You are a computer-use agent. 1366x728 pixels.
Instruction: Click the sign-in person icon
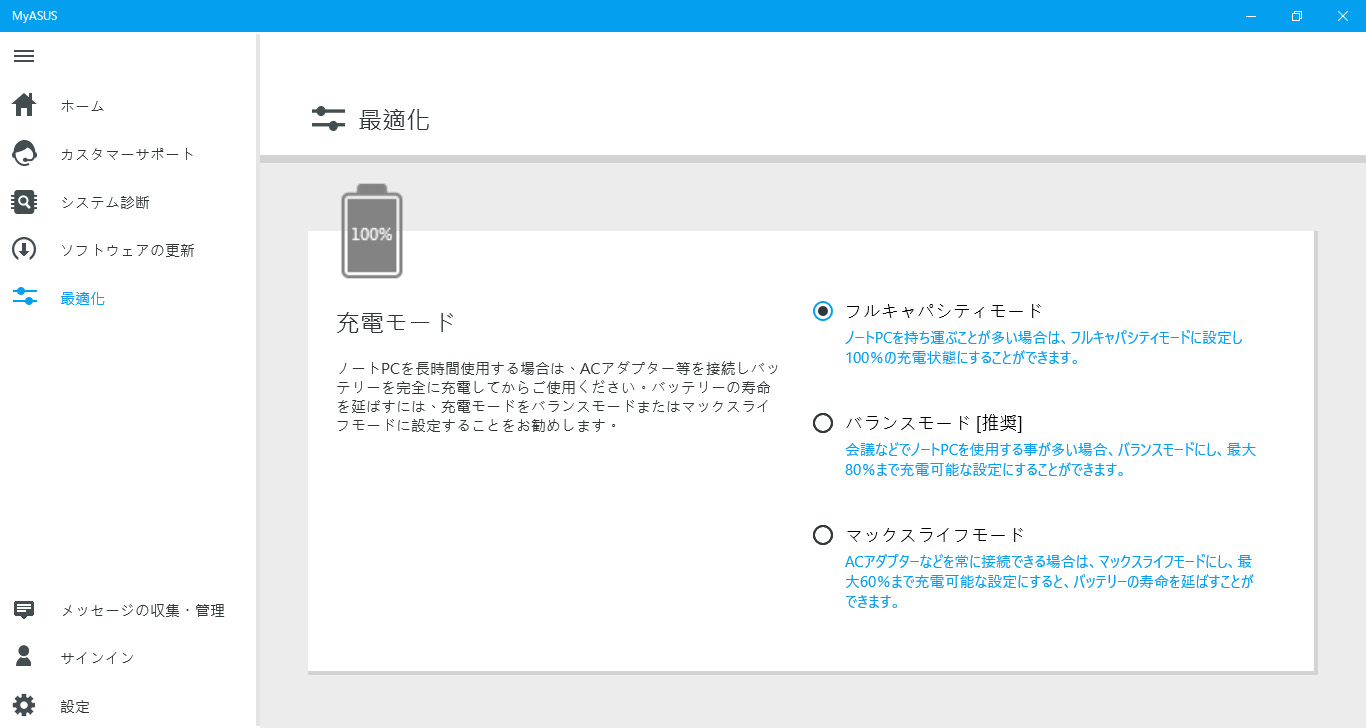(23, 657)
